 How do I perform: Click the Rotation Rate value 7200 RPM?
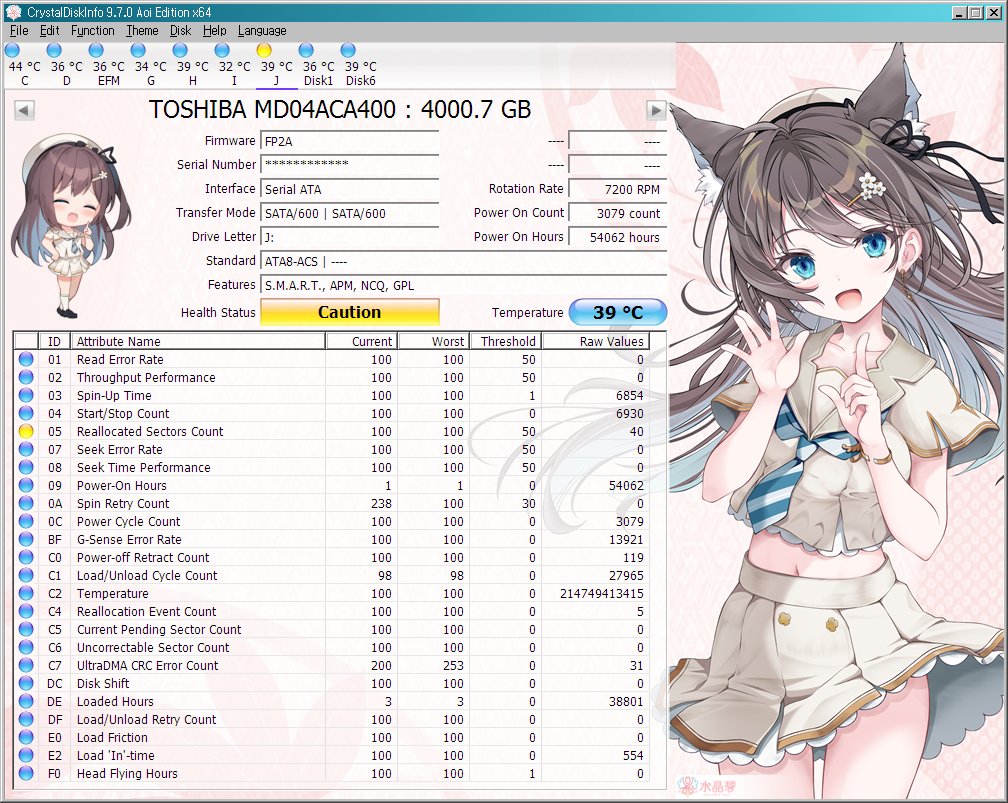pyautogui.click(x=618, y=189)
